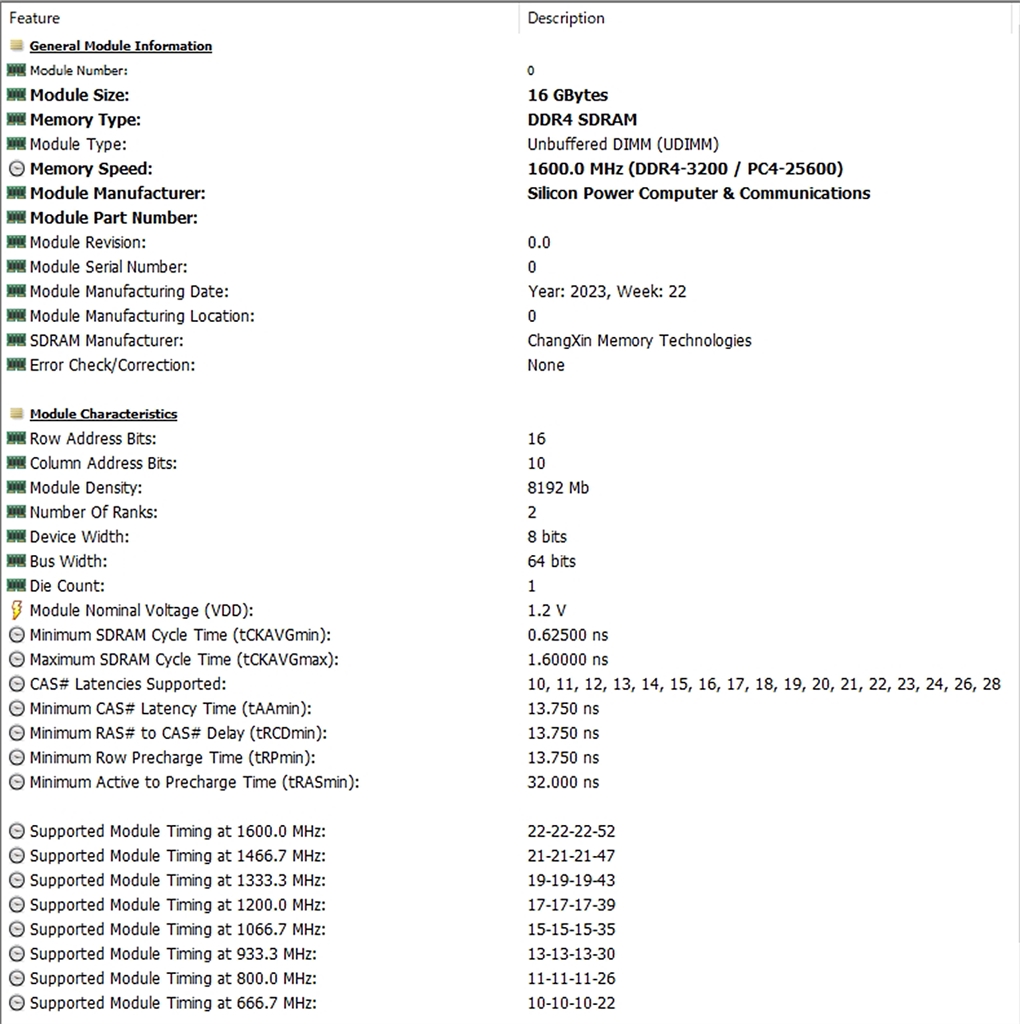
Task: Select the Supported Module Timing at 800.0 MHz label
Action: [x=174, y=978]
